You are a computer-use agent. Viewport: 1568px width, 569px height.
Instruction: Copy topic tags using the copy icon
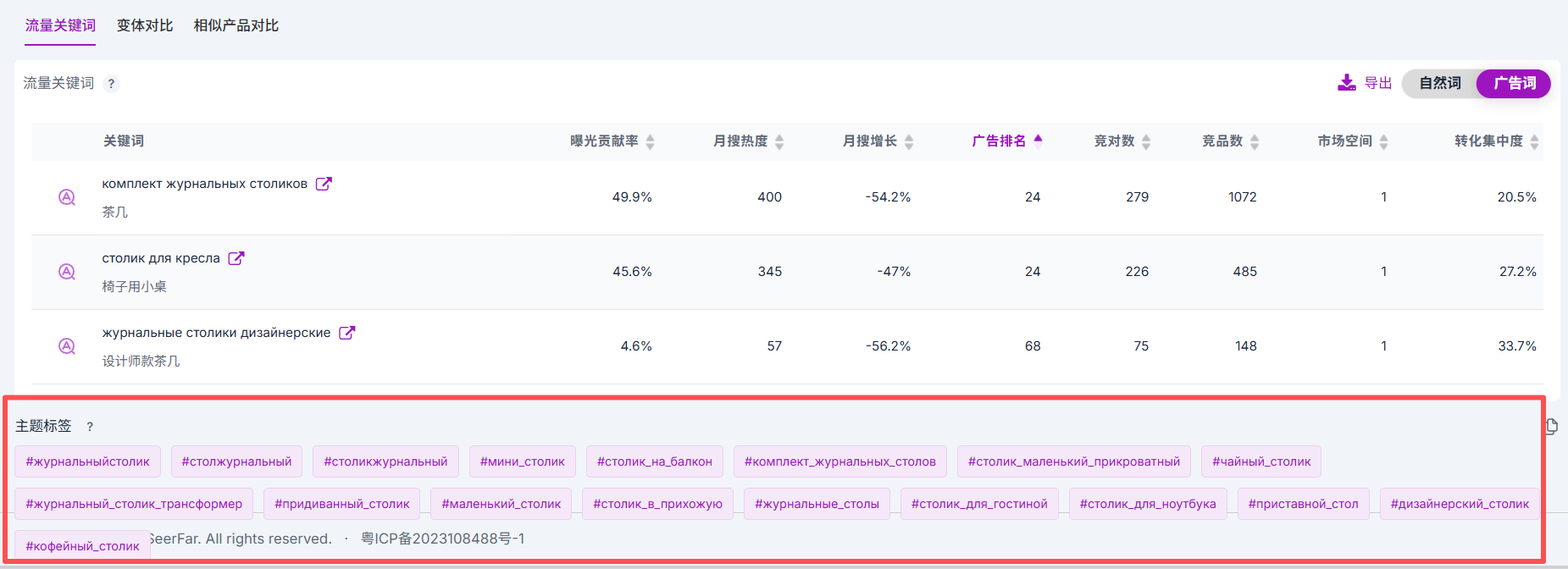click(x=1550, y=427)
